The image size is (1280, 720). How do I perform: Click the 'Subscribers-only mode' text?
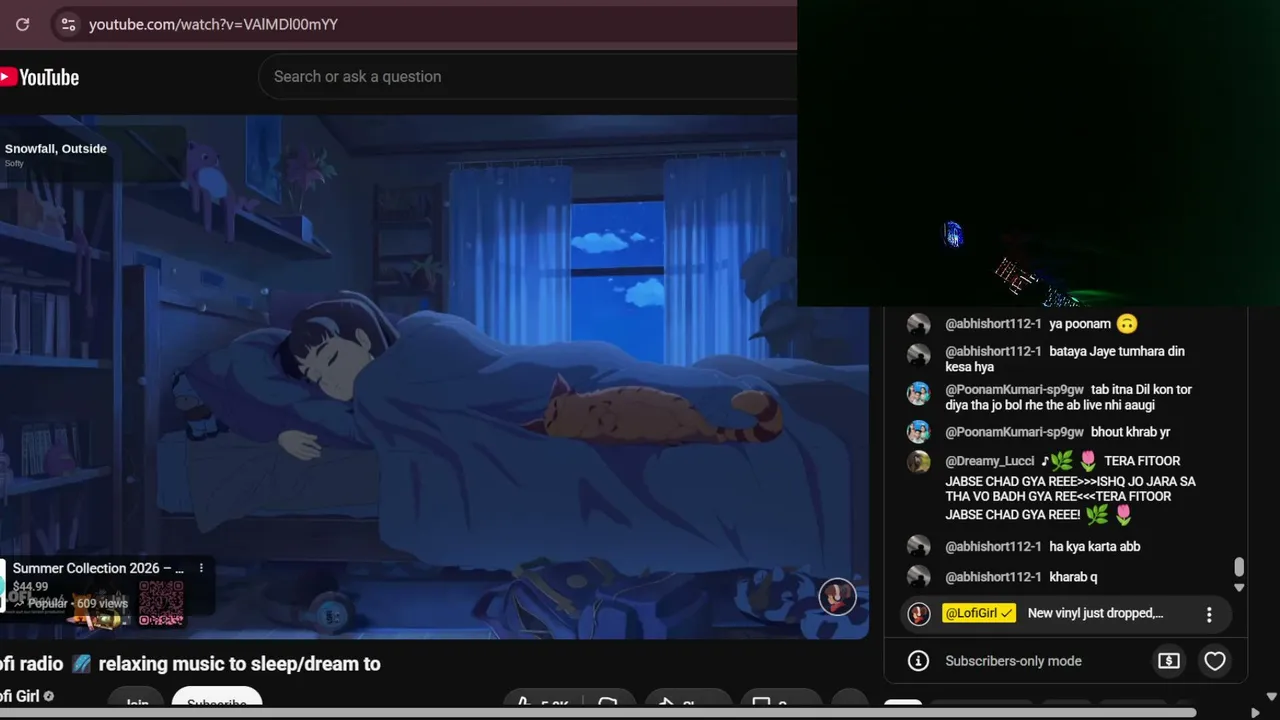tap(1013, 661)
